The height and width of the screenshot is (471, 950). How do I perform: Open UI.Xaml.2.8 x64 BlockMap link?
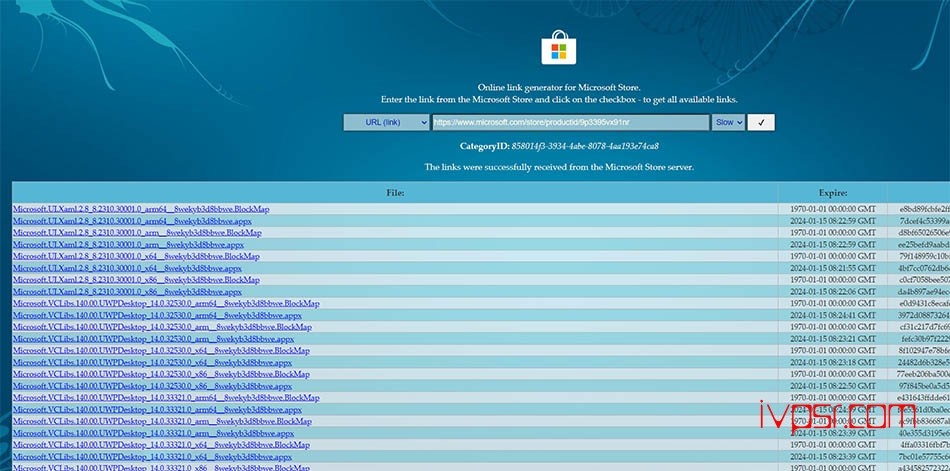pyautogui.click(x=136, y=256)
